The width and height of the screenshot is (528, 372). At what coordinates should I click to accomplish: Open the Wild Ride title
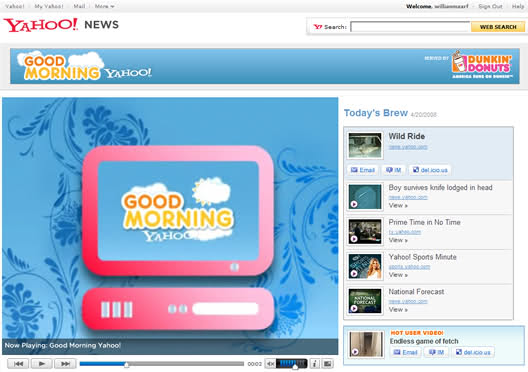point(406,136)
